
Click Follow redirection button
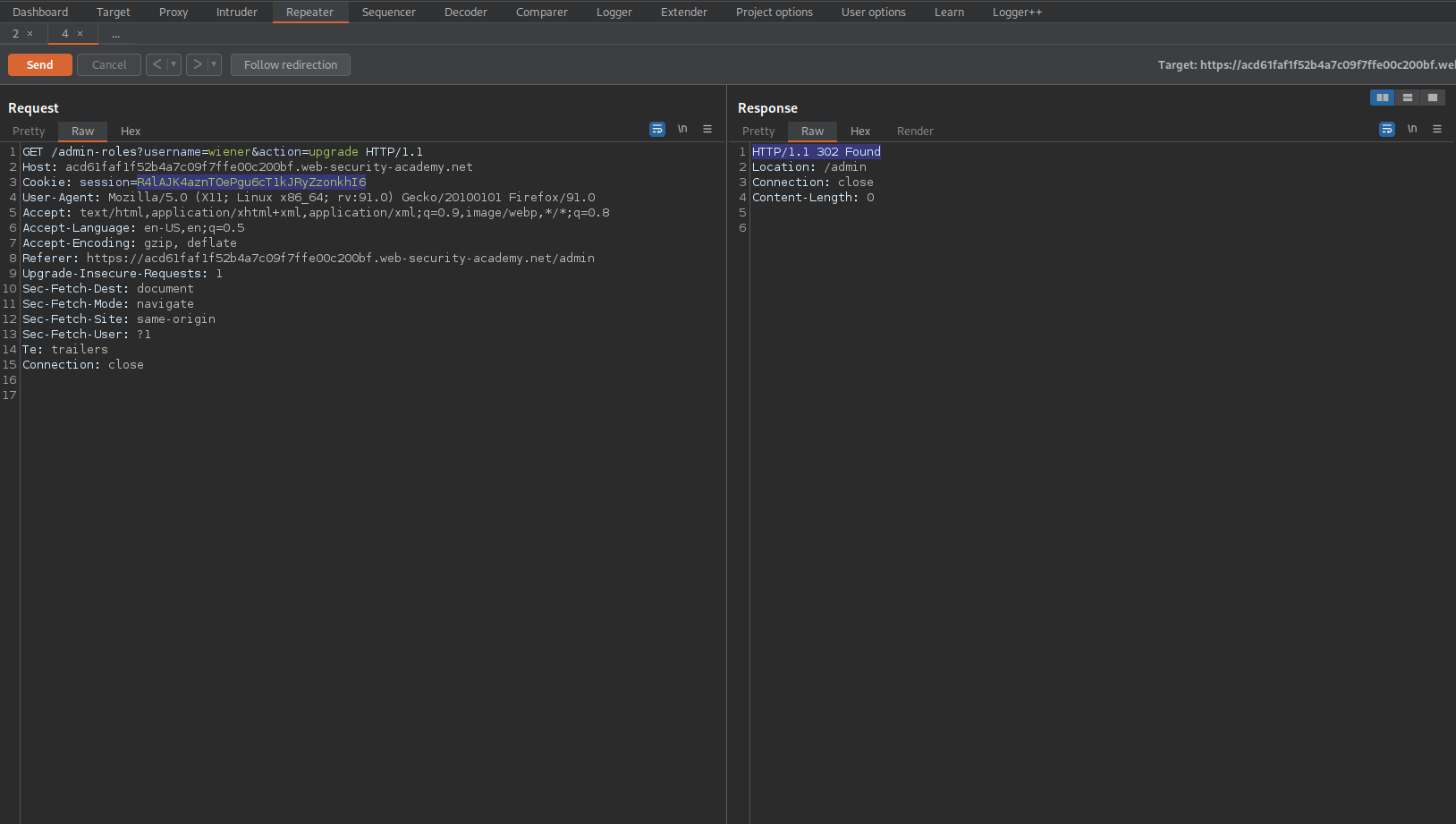[291, 64]
